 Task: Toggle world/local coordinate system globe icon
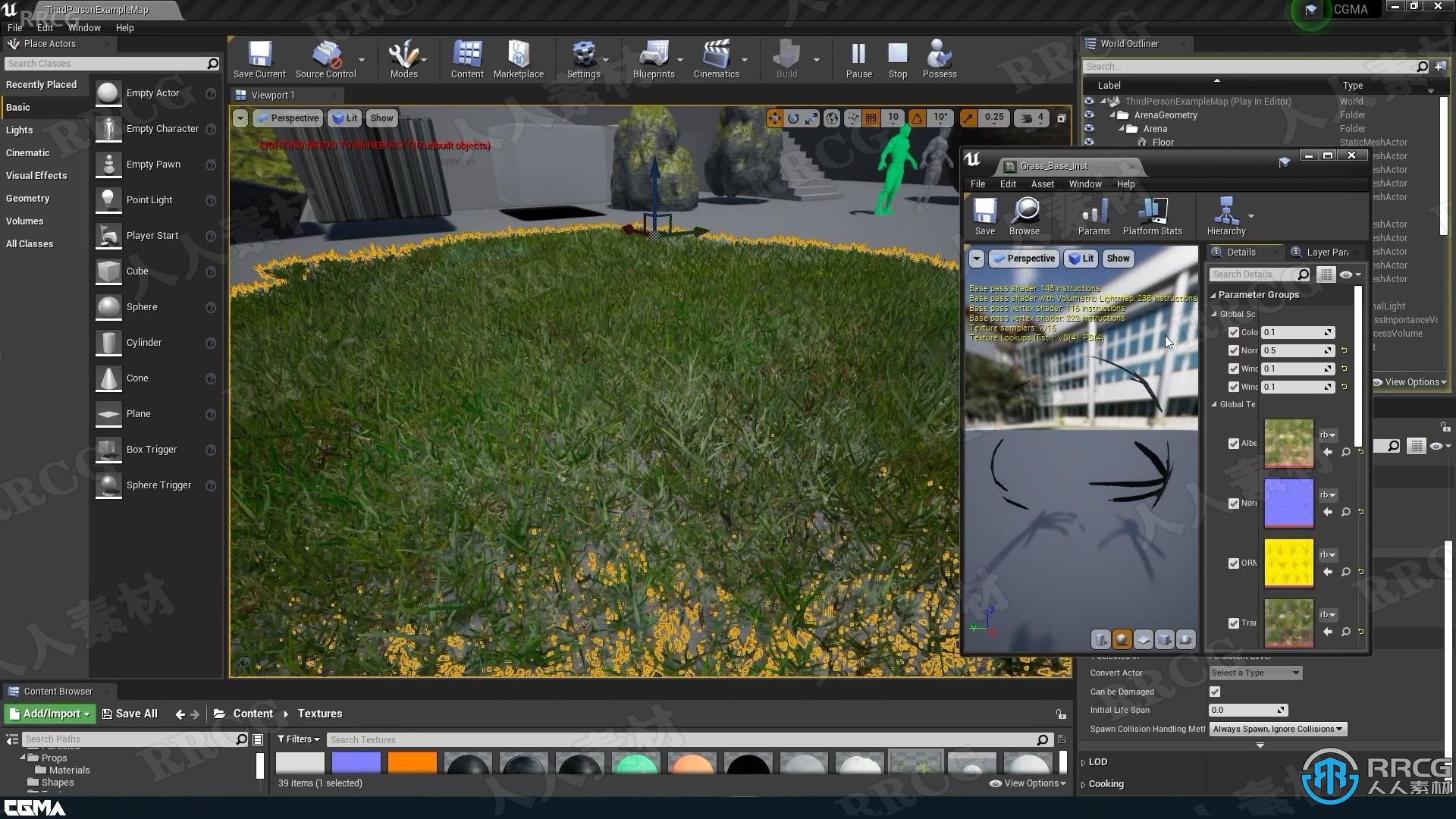pyautogui.click(x=832, y=118)
